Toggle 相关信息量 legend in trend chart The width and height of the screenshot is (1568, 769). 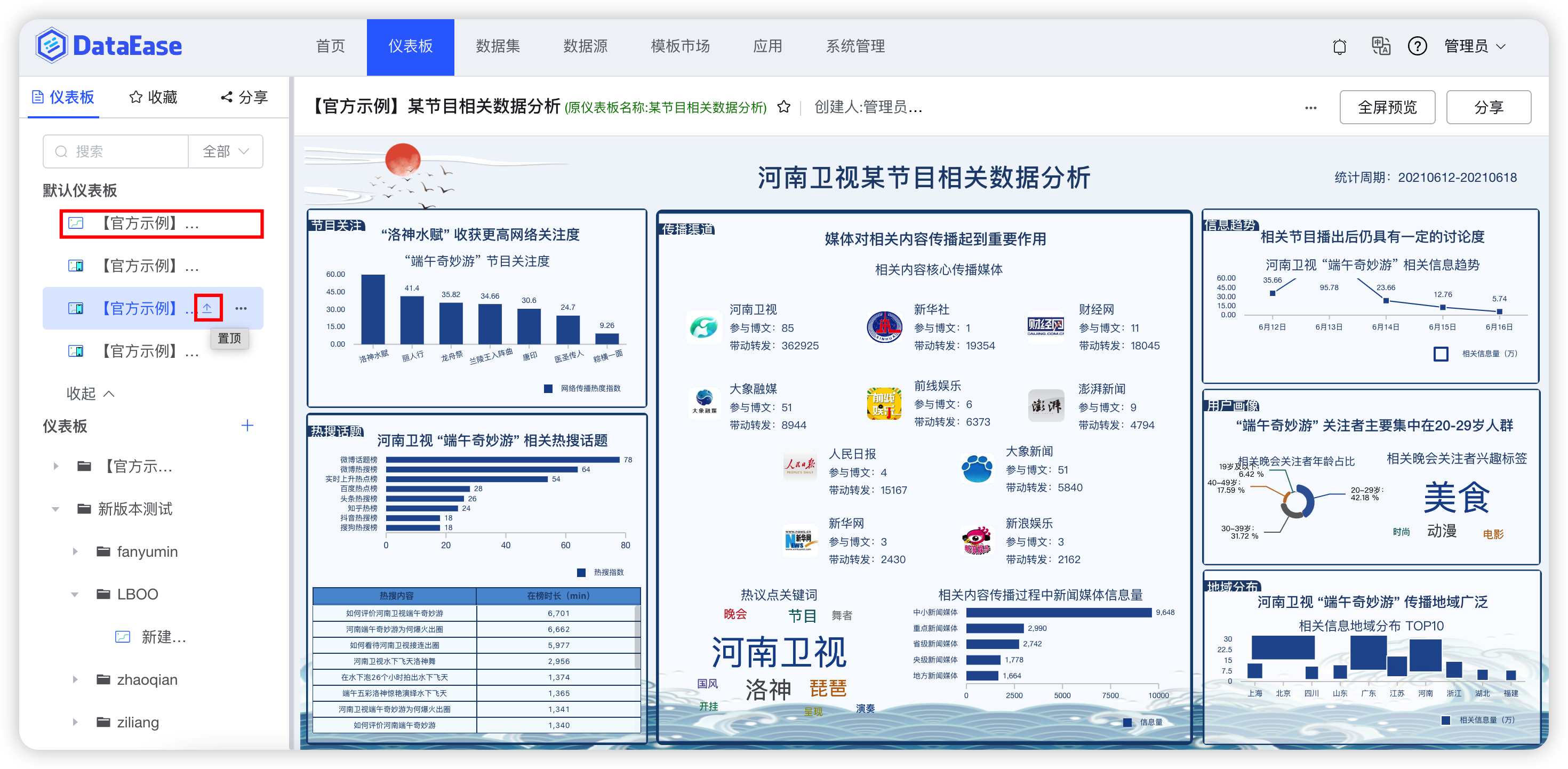1440,354
